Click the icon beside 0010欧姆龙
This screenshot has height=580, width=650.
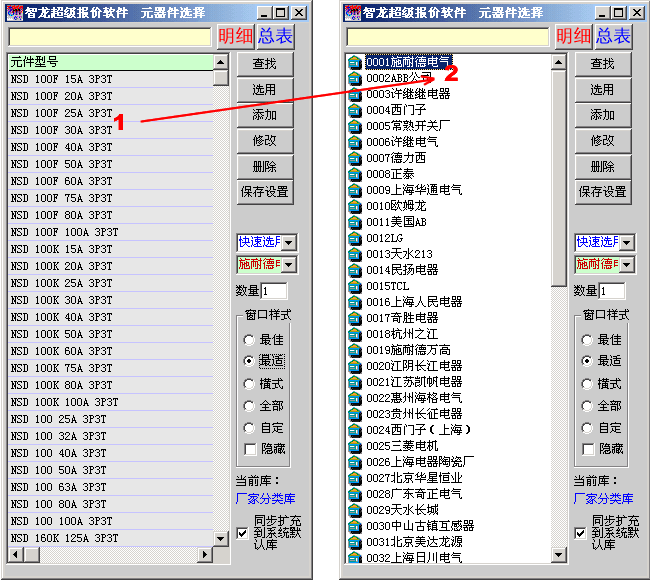tap(355, 206)
